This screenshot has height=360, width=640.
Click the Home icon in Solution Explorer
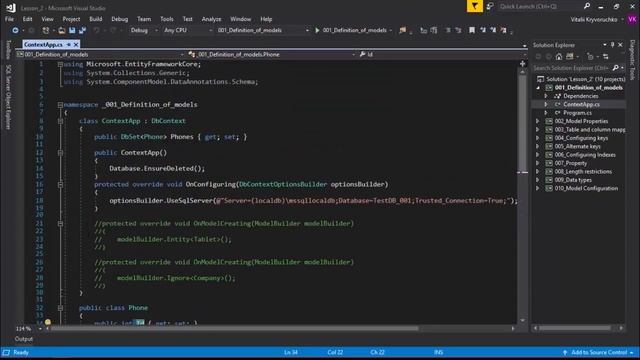click(559, 57)
